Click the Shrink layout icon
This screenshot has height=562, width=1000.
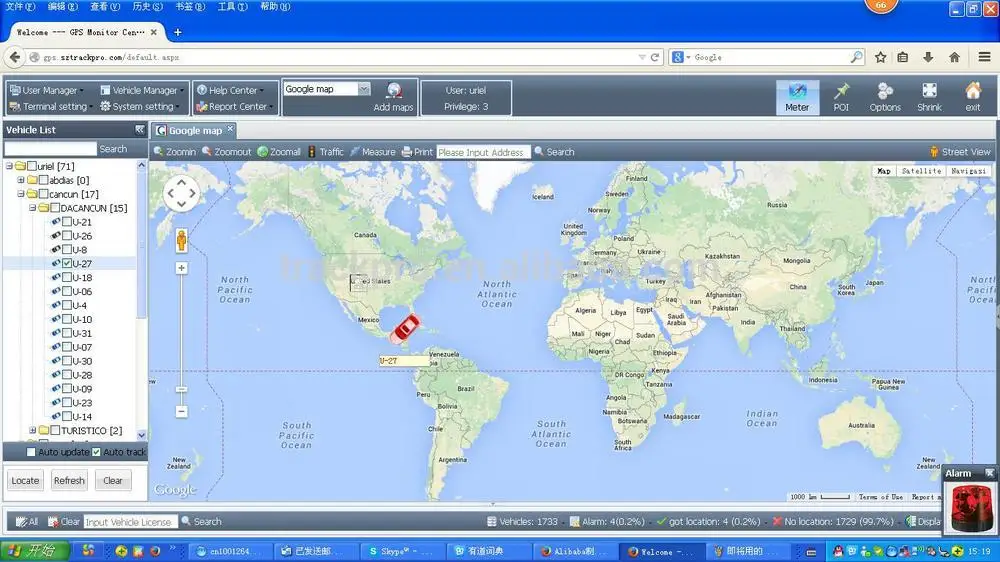pyautogui.click(x=929, y=97)
